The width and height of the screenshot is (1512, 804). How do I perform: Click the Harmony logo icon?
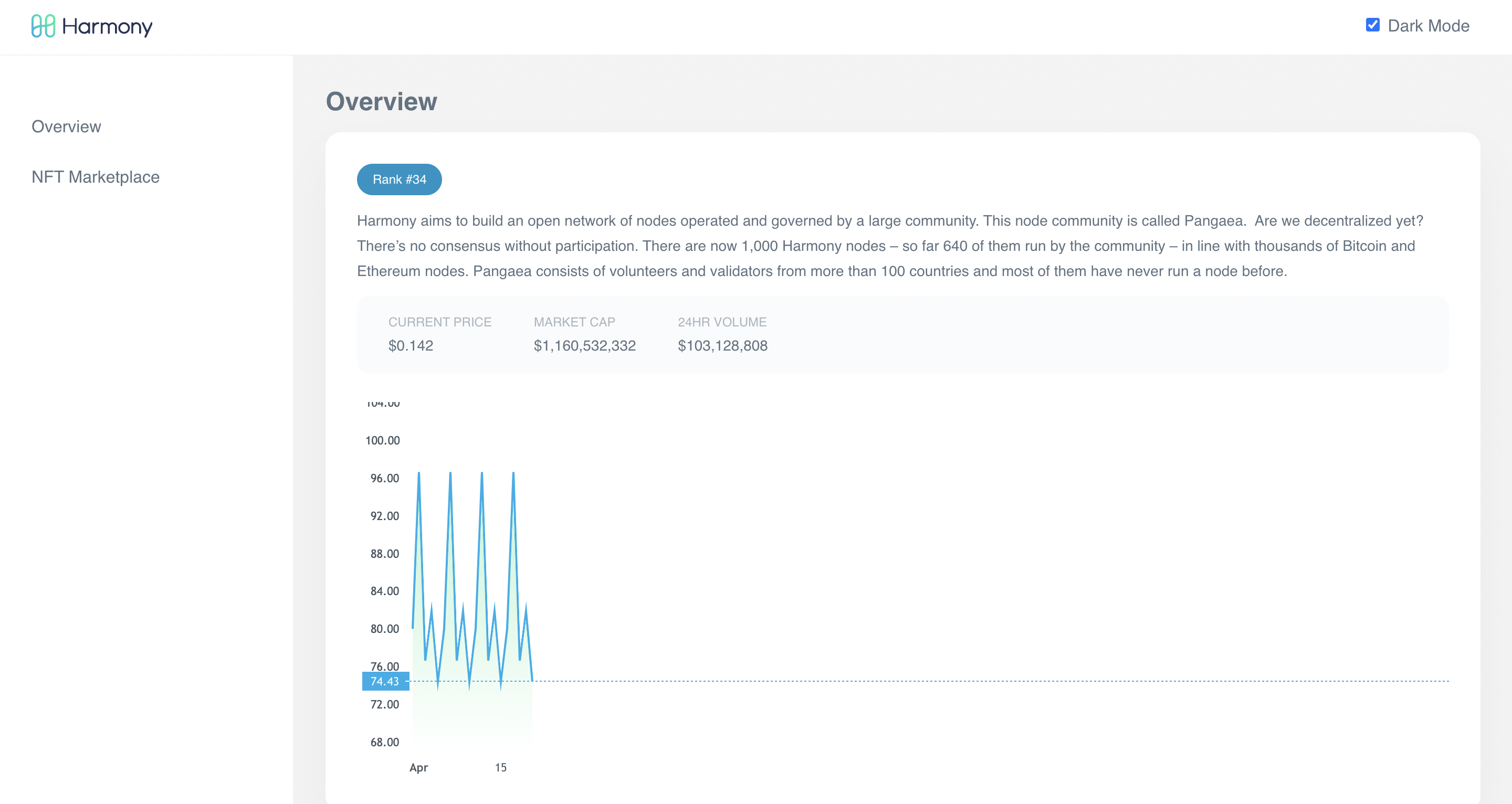coord(43,26)
